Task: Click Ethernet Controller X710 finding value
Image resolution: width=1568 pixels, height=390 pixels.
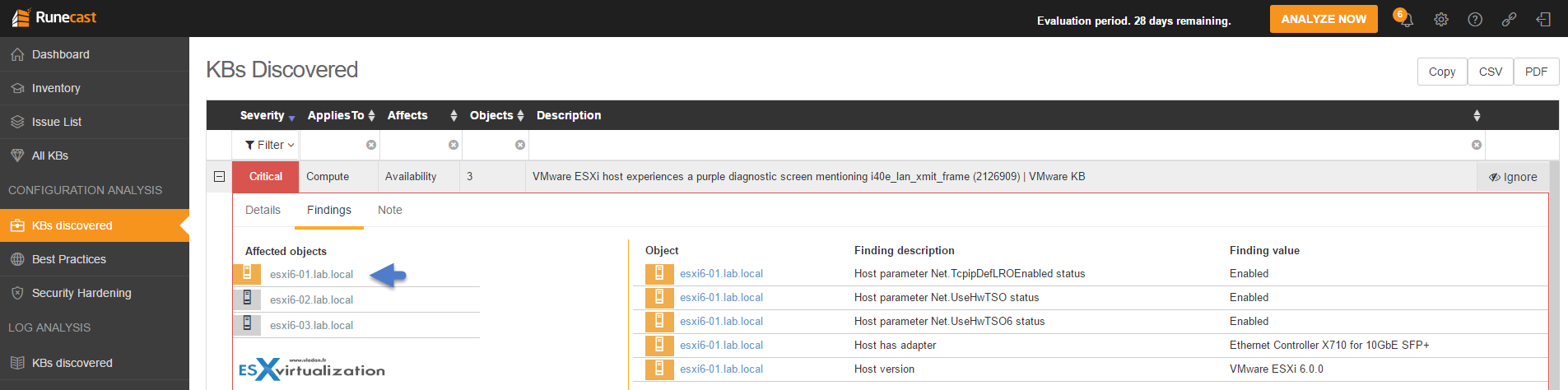Action: coord(1329,345)
